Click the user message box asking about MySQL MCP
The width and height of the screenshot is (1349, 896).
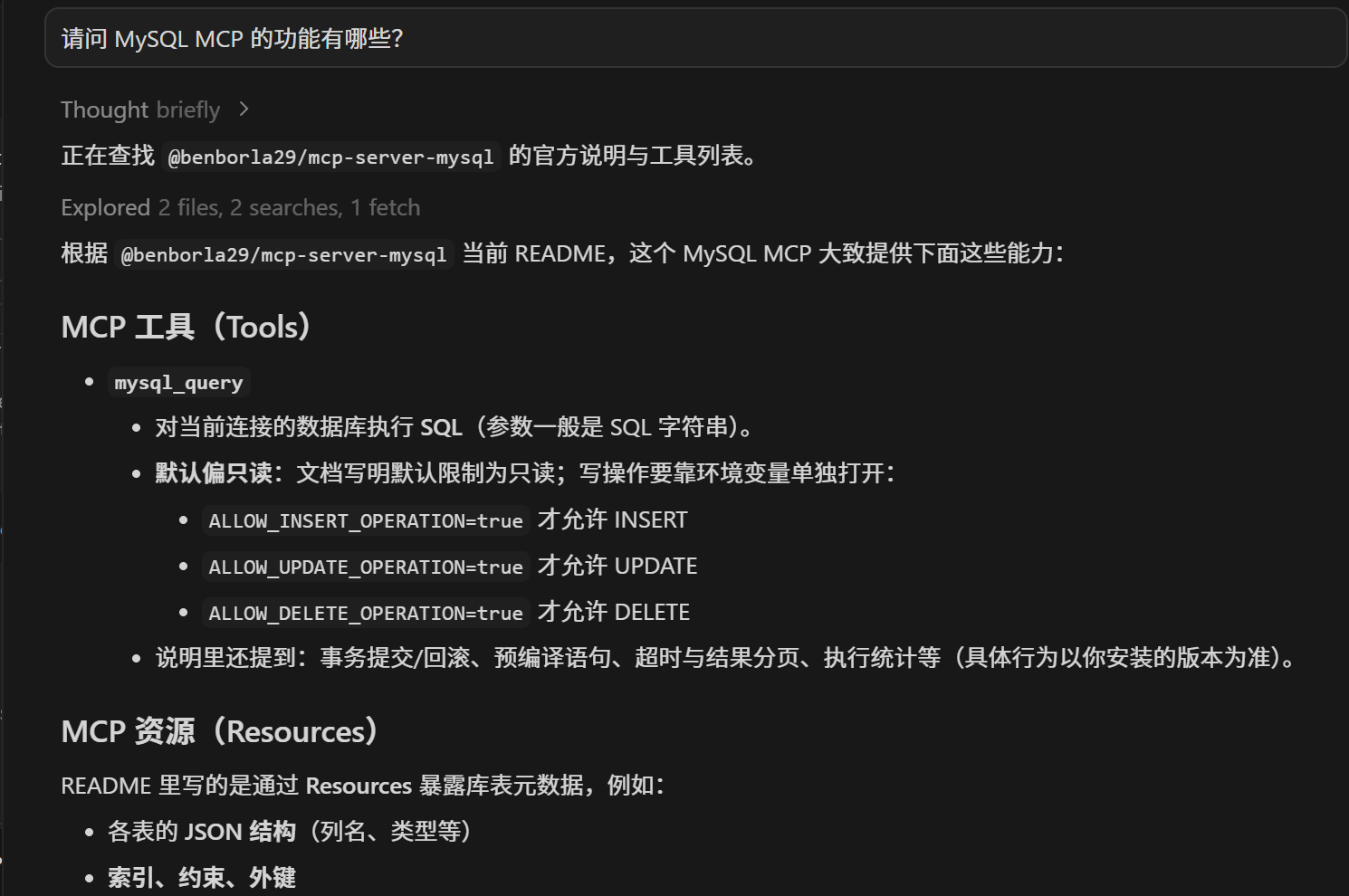[695, 39]
